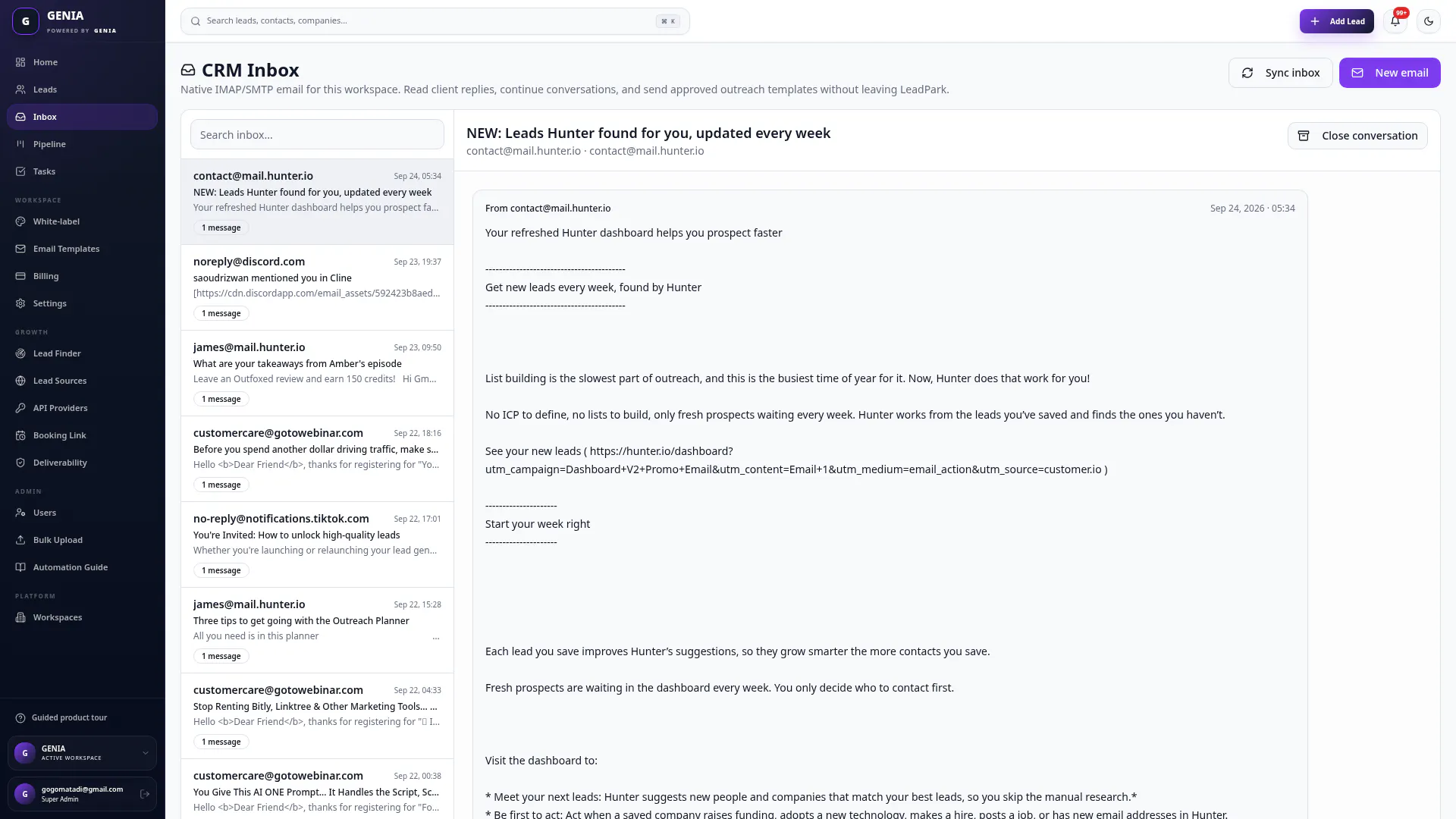Click the Bulk Upload icon
1456x819 pixels.
pyautogui.click(x=20, y=540)
